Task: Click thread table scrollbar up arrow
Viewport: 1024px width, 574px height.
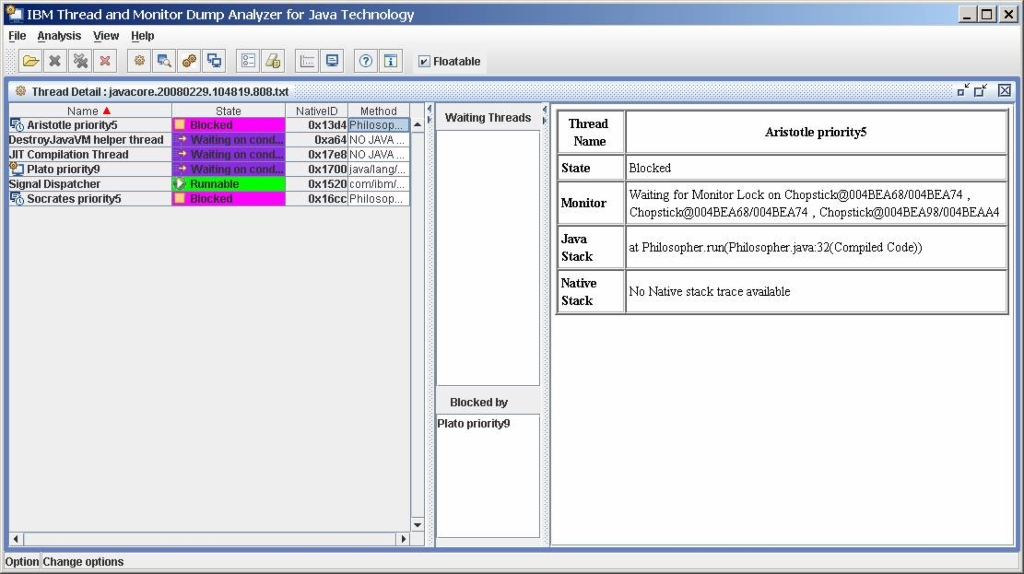Action: pyautogui.click(x=417, y=124)
